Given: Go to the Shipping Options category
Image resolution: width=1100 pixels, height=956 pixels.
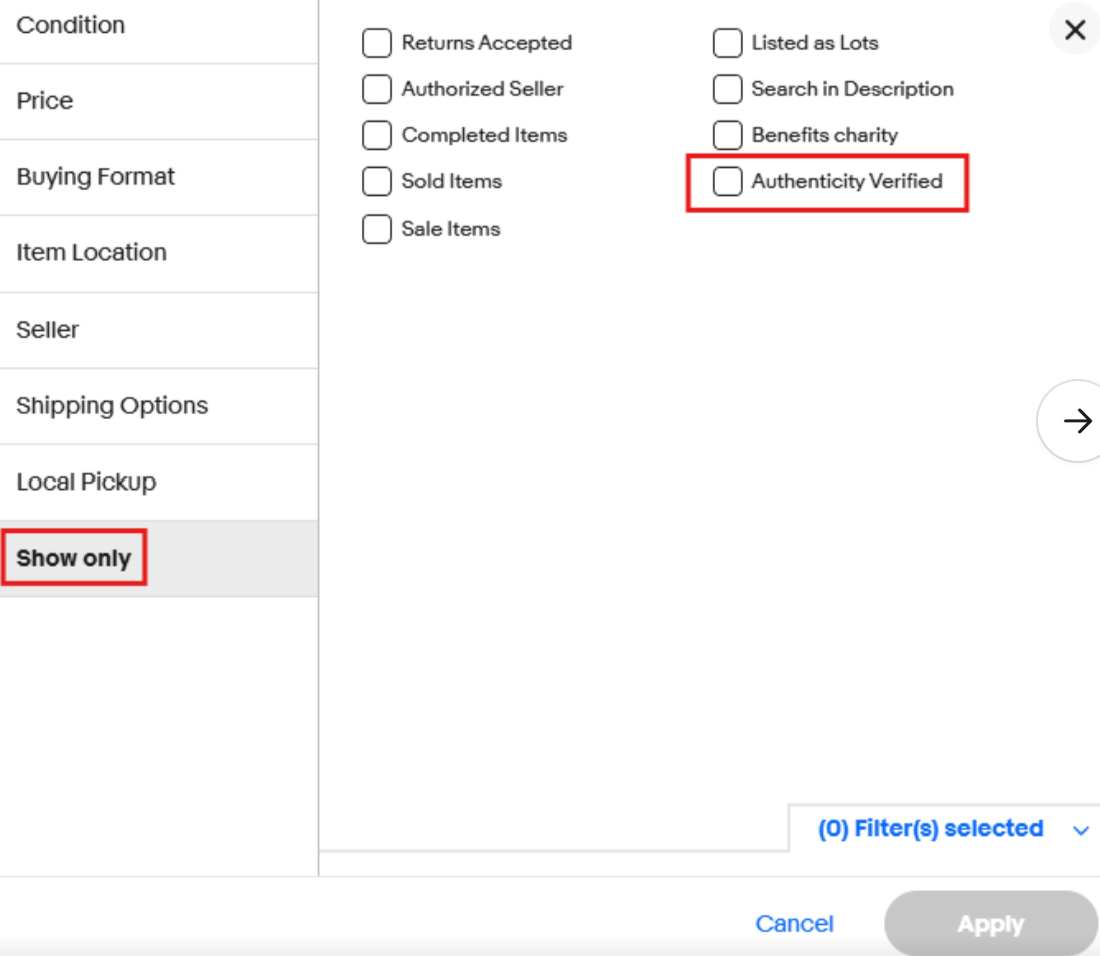Looking at the screenshot, I should click(x=112, y=406).
